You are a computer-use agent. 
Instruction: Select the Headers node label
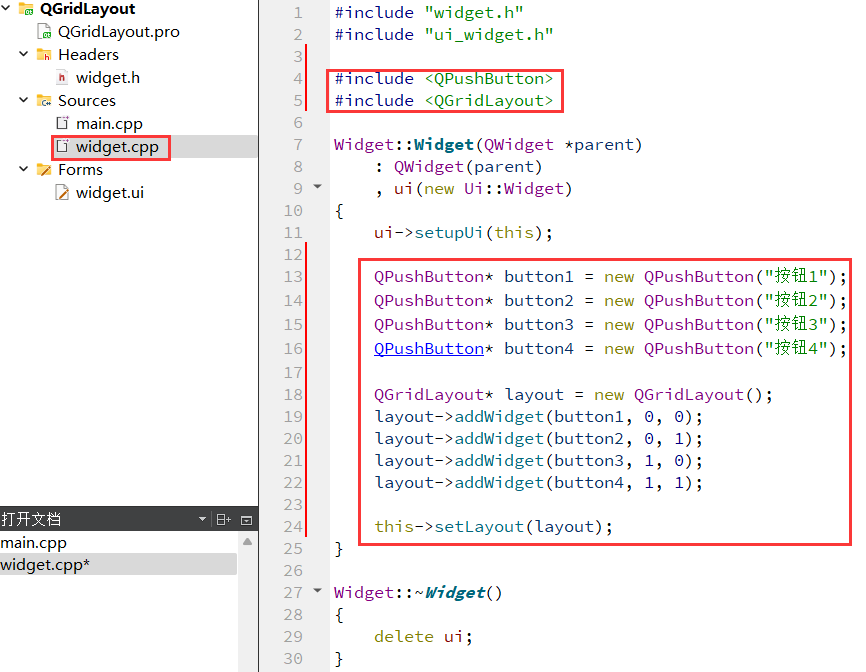pyautogui.click(x=88, y=55)
